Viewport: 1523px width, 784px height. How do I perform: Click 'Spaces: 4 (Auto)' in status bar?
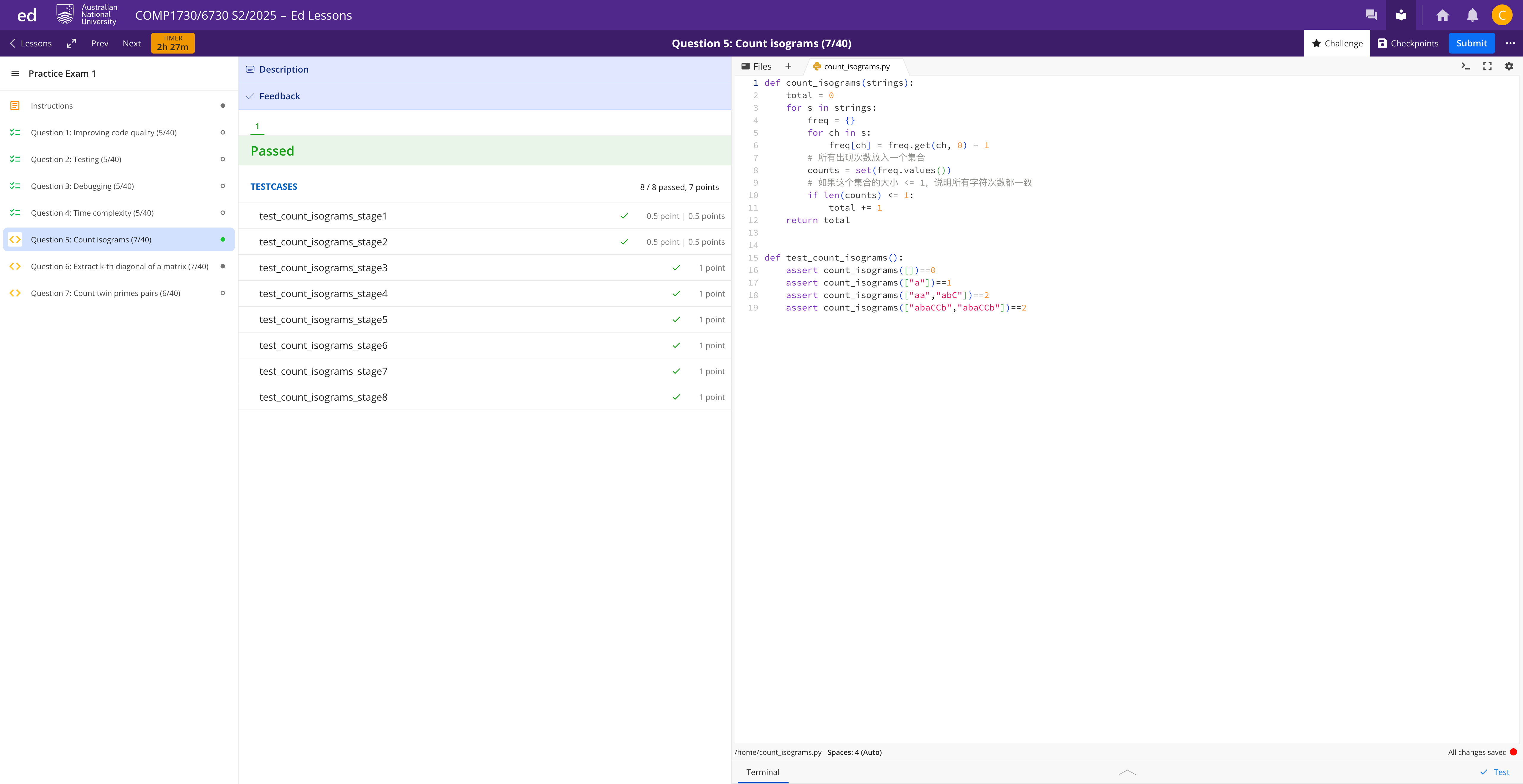click(854, 752)
